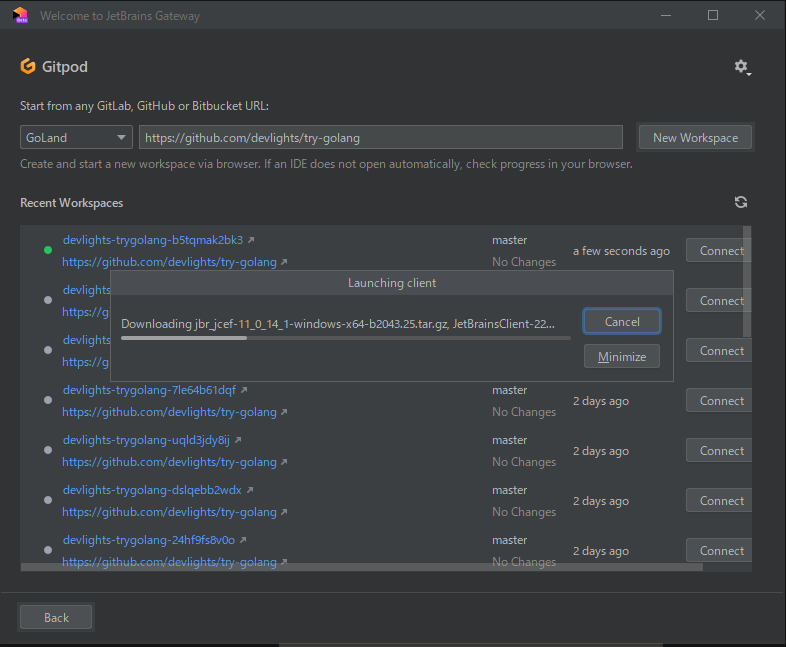Open GitHub URL under b5tqmak2bk3 workspace
Image resolution: width=786 pixels, height=647 pixels.
(169, 262)
